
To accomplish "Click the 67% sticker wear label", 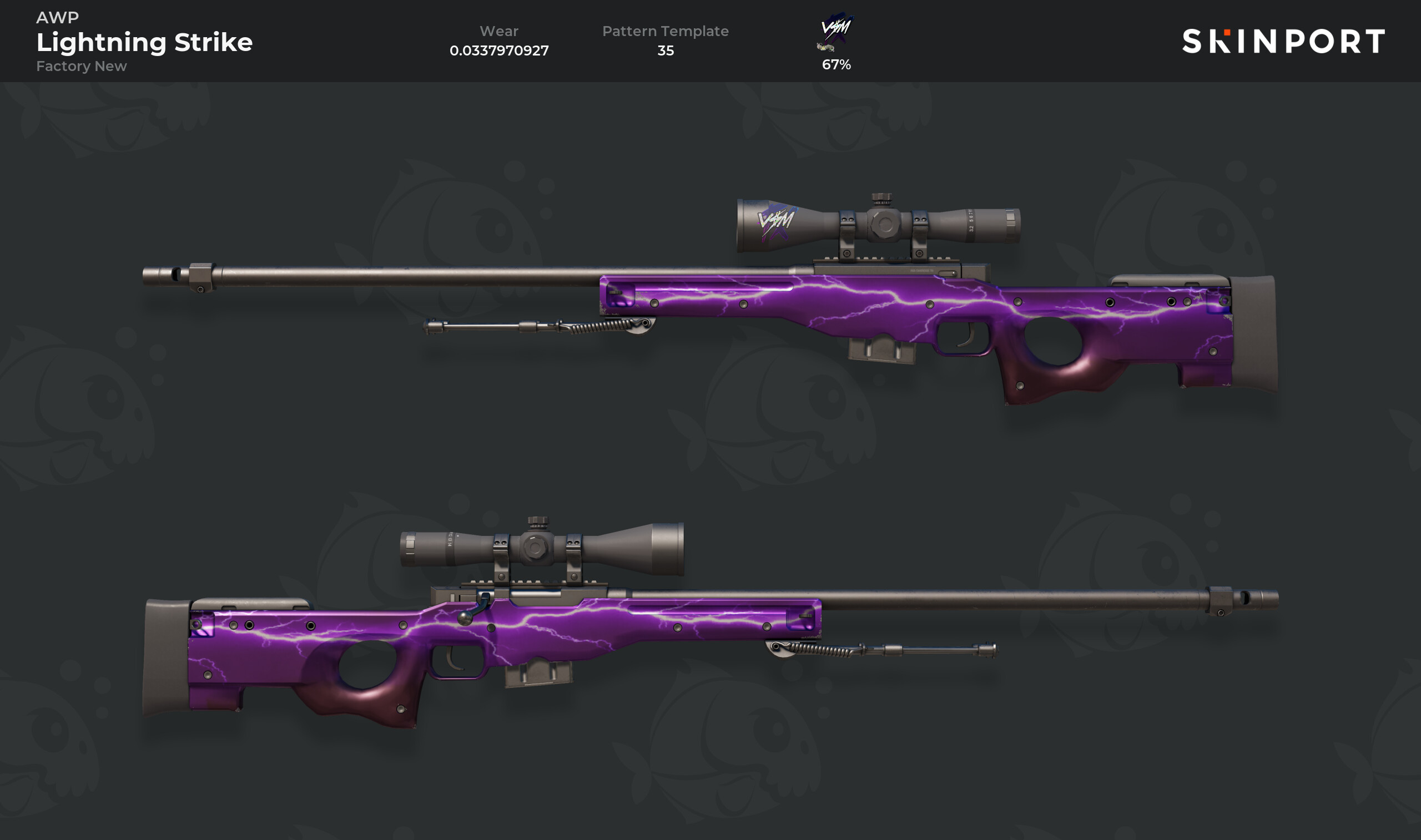I will point(836,64).
